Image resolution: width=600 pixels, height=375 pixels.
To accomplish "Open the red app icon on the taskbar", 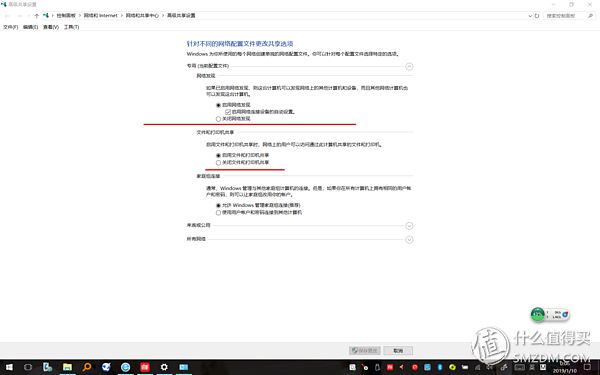I will tap(145, 367).
